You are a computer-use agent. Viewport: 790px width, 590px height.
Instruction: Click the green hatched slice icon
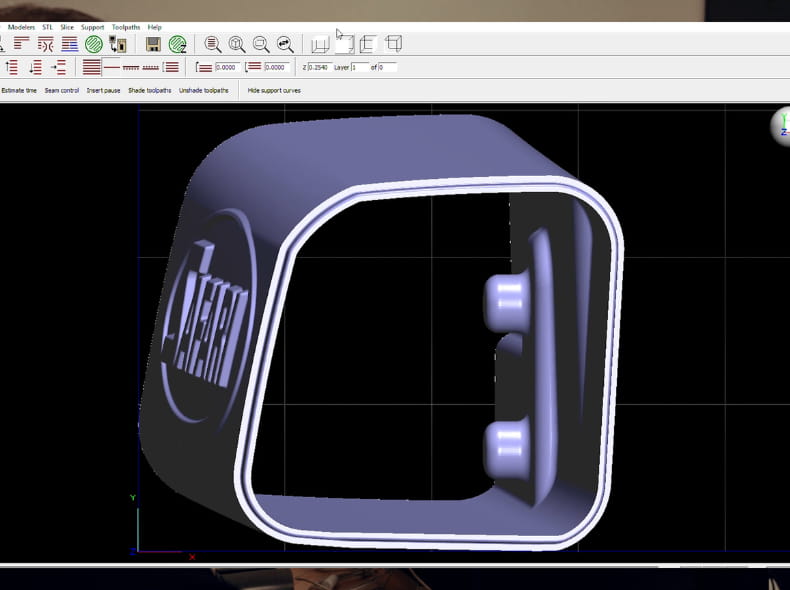pyautogui.click(x=94, y=44)
